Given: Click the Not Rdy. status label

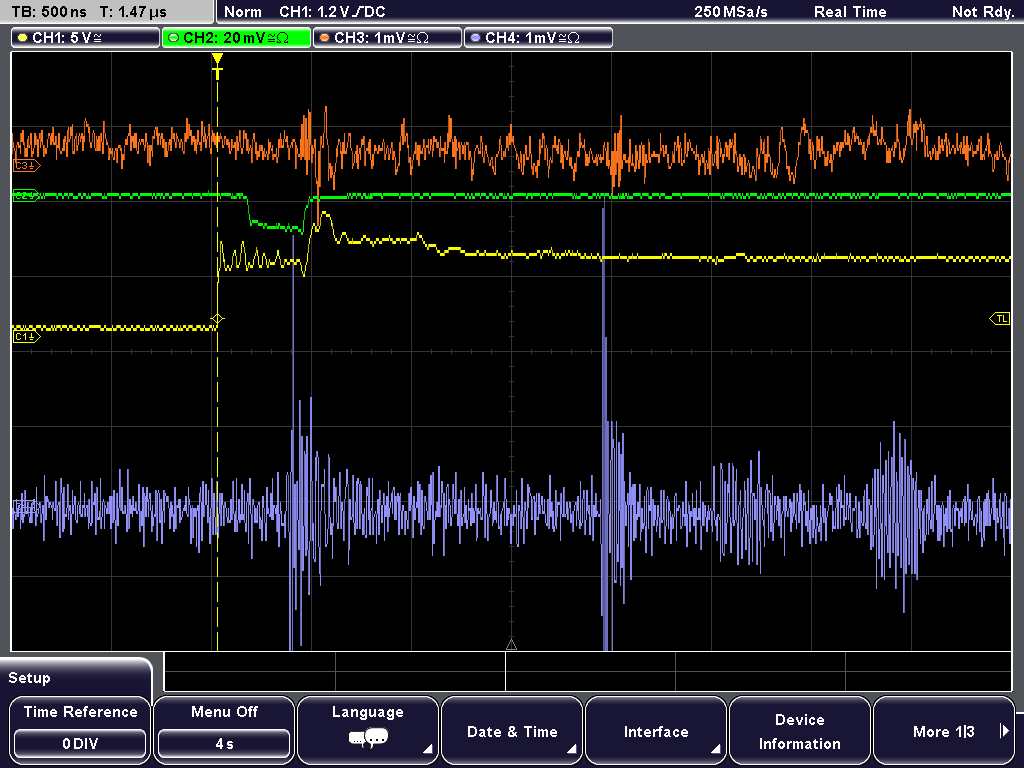Looking at the screenshot, I should 983,12.
